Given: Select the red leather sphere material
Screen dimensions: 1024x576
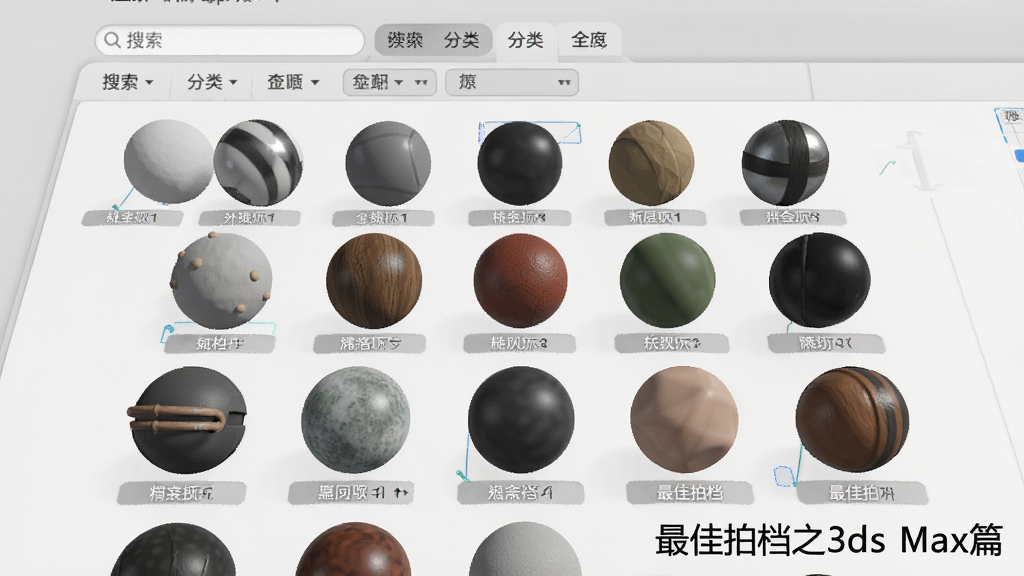Looking at the screenshot, I should tap(520, 281).
